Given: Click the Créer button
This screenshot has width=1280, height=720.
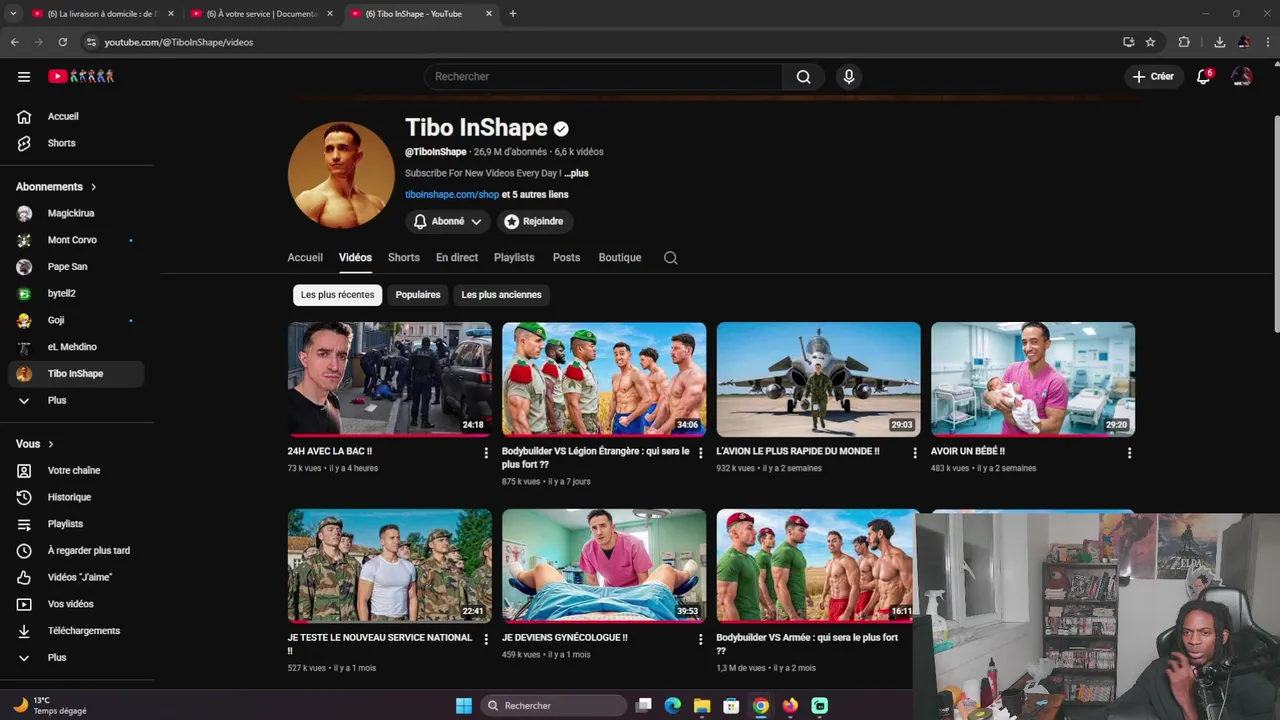Looking at the screenshot, I should [x=1153, y=77].
